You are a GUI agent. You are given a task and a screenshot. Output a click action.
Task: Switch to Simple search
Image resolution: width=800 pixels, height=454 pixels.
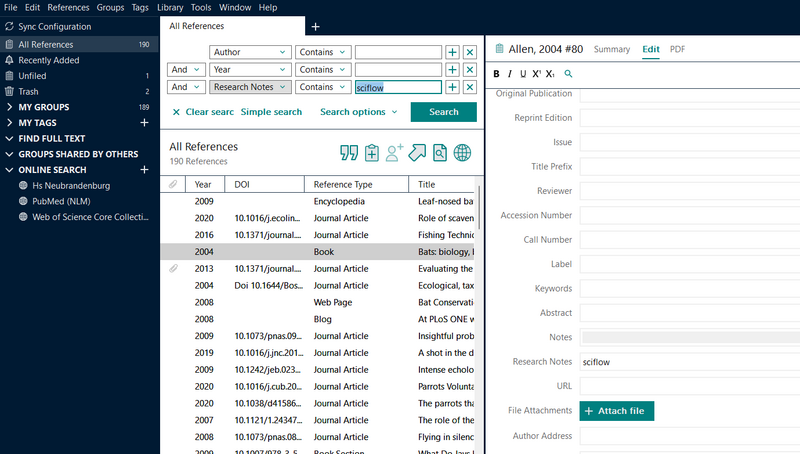click(x=271, y=112)
